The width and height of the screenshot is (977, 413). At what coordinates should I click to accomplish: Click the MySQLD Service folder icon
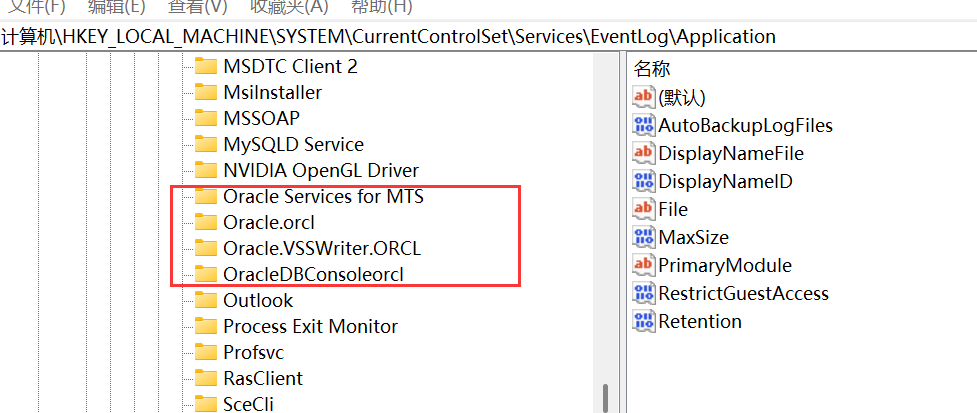(x=205, y=144)
